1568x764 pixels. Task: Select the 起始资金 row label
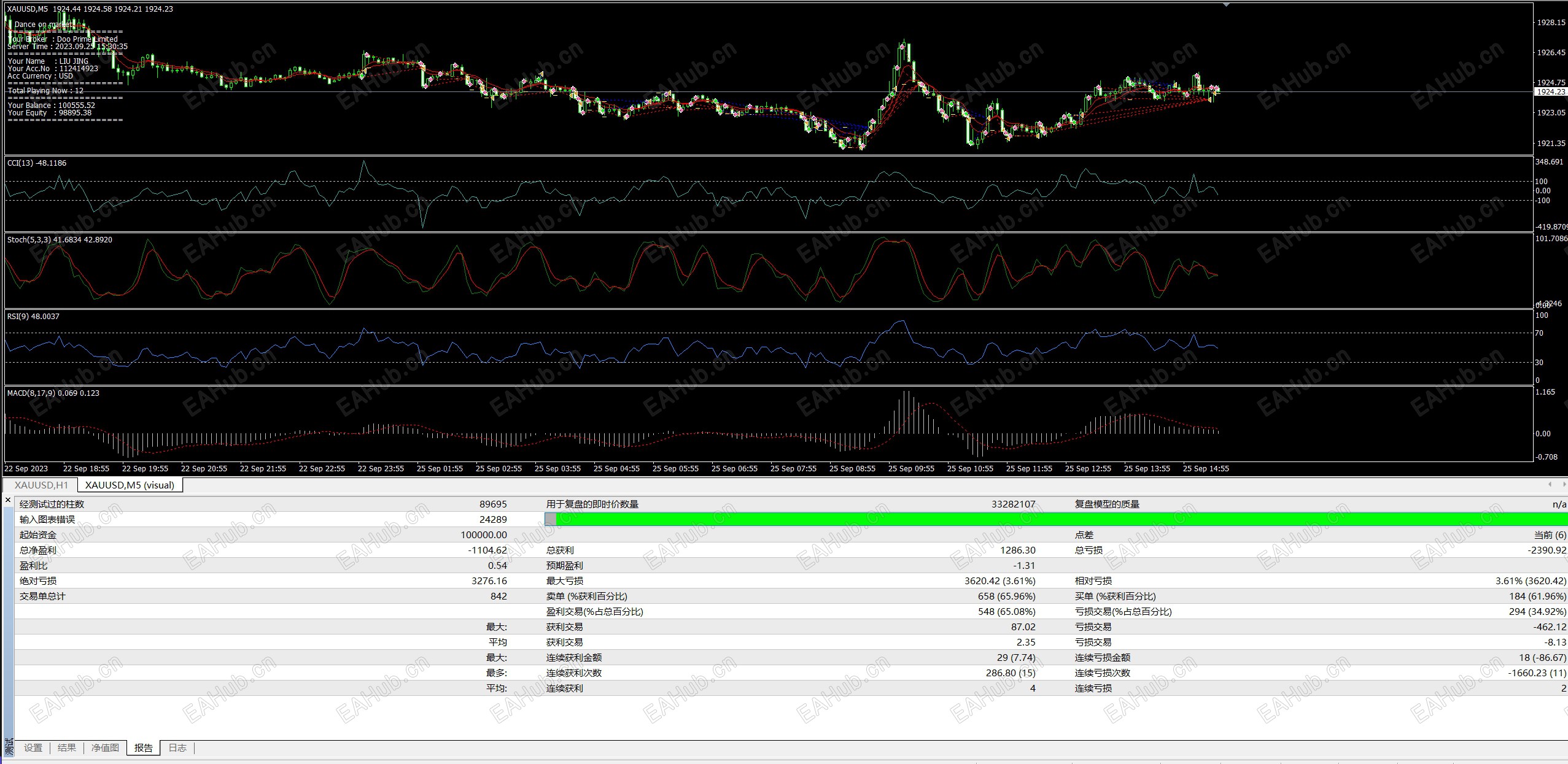pos(38,535)
